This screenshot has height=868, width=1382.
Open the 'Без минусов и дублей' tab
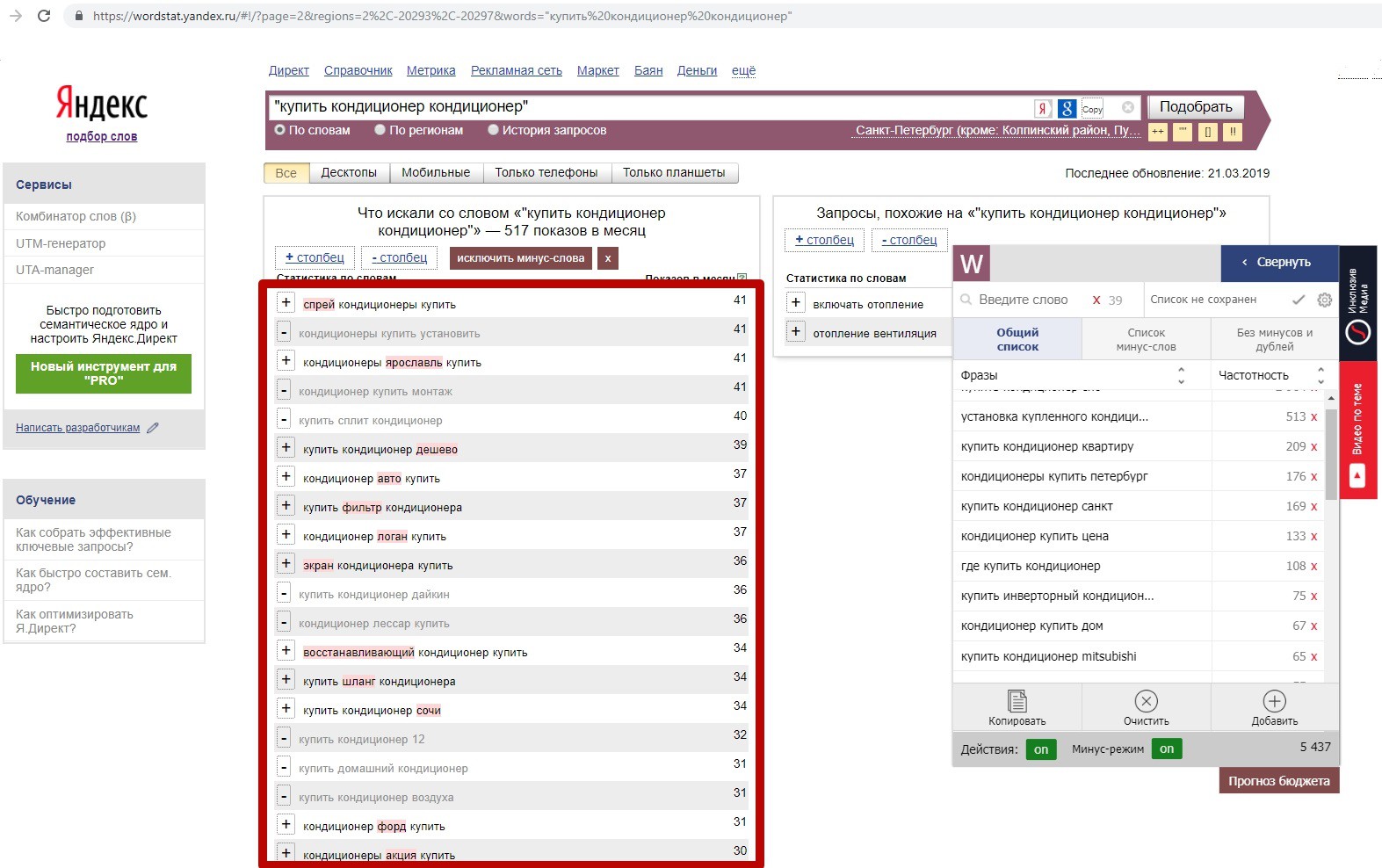(x=1275, y=339)
